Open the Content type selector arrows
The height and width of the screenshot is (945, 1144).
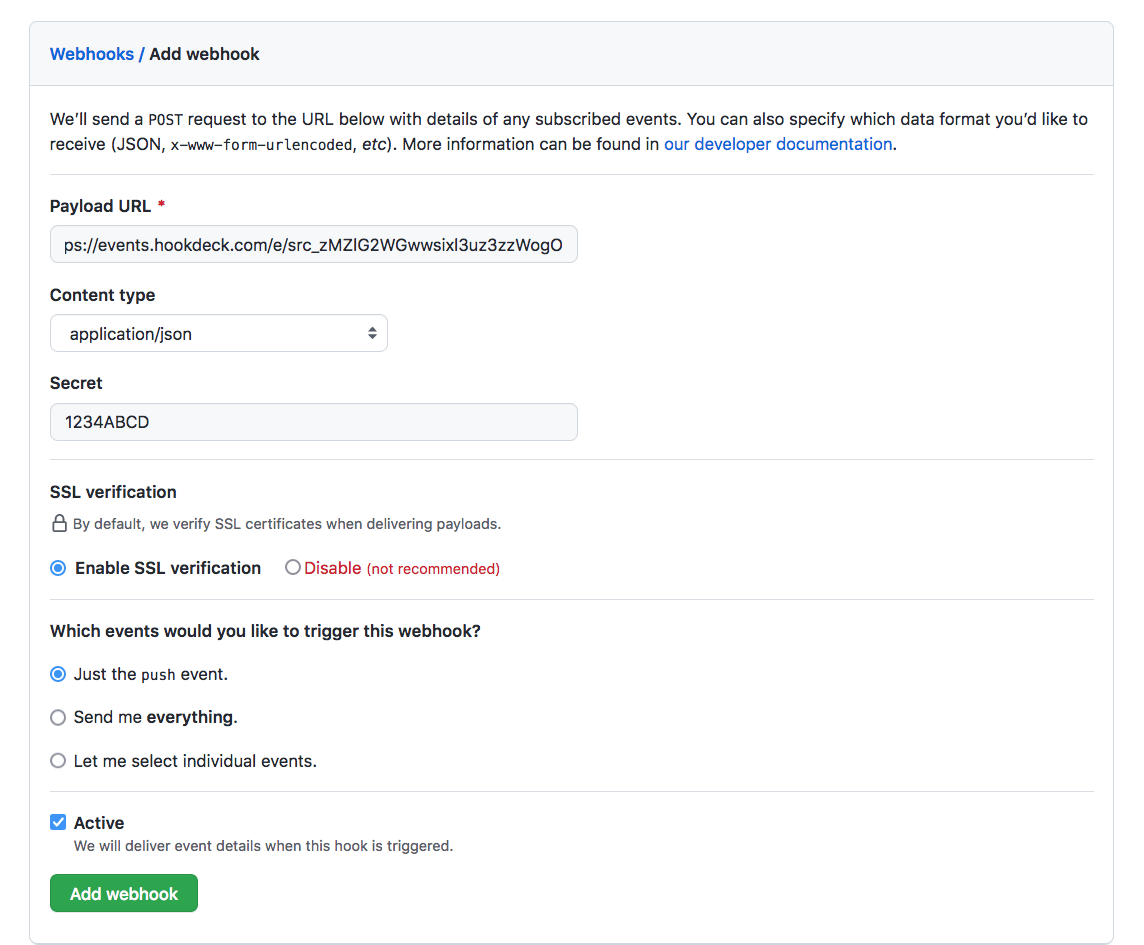pyautogui.click(x=374, y=332)
